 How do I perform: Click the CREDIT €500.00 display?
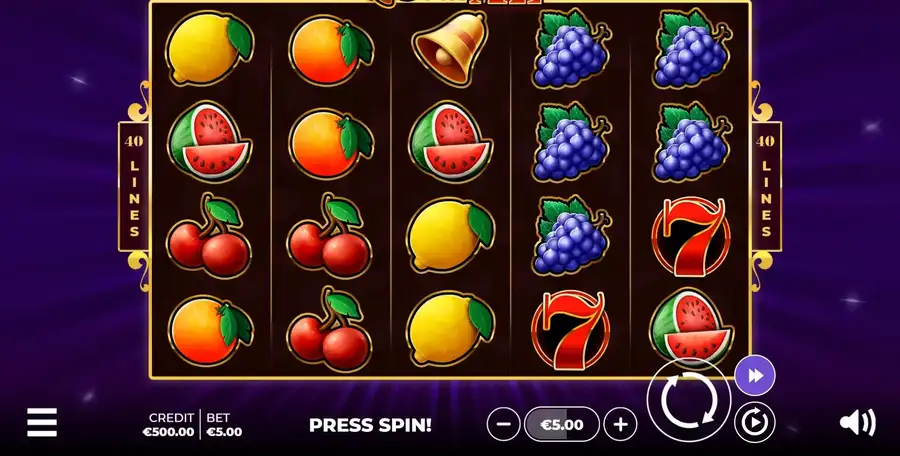168,425
